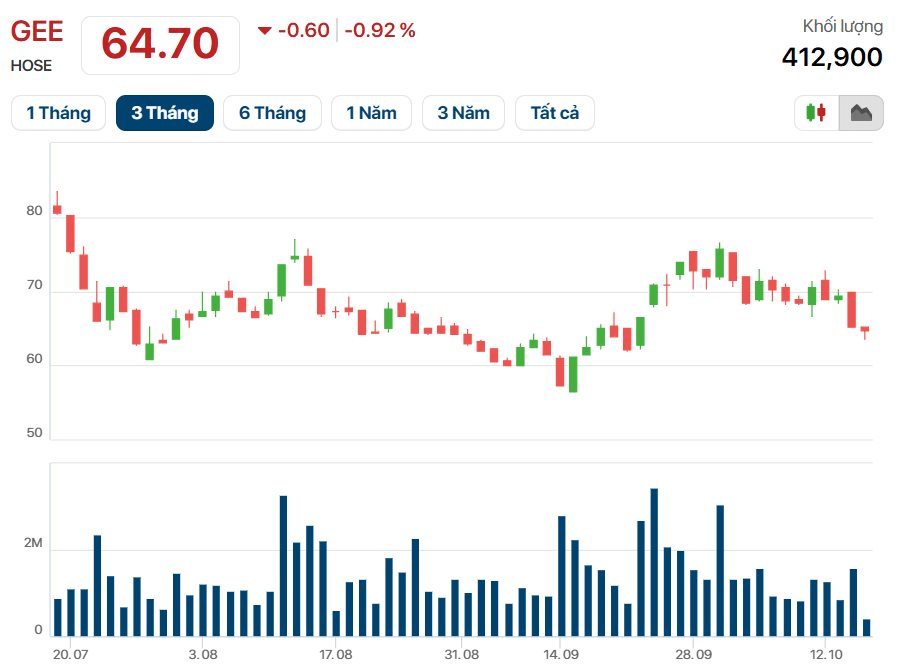This screenshot has height=664, width=904.
Task: Switch to candlestick chart view icon
Action: point(816,112)
